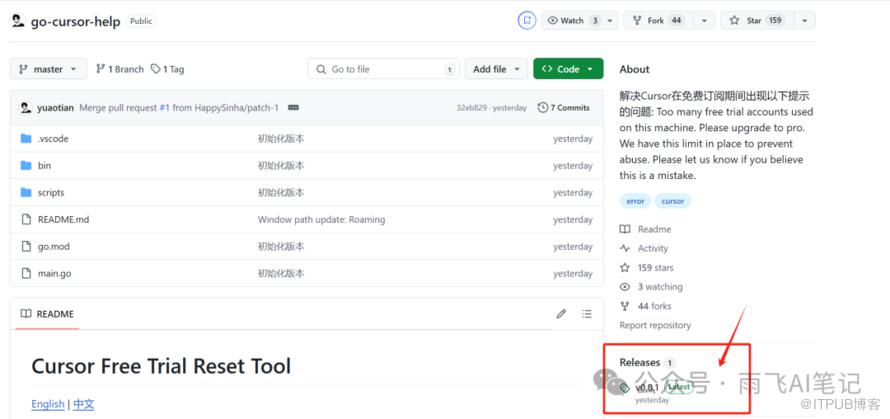Click the tag icon beside 1 Tag

(156, 69)
